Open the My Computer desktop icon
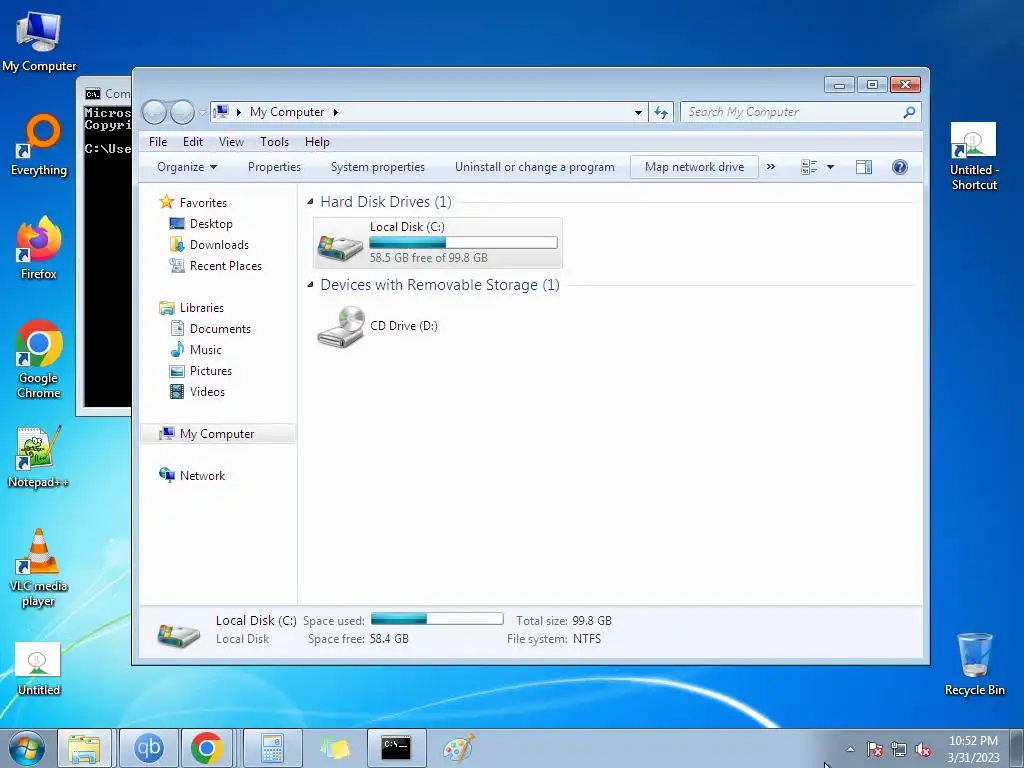 click(39, 40)
